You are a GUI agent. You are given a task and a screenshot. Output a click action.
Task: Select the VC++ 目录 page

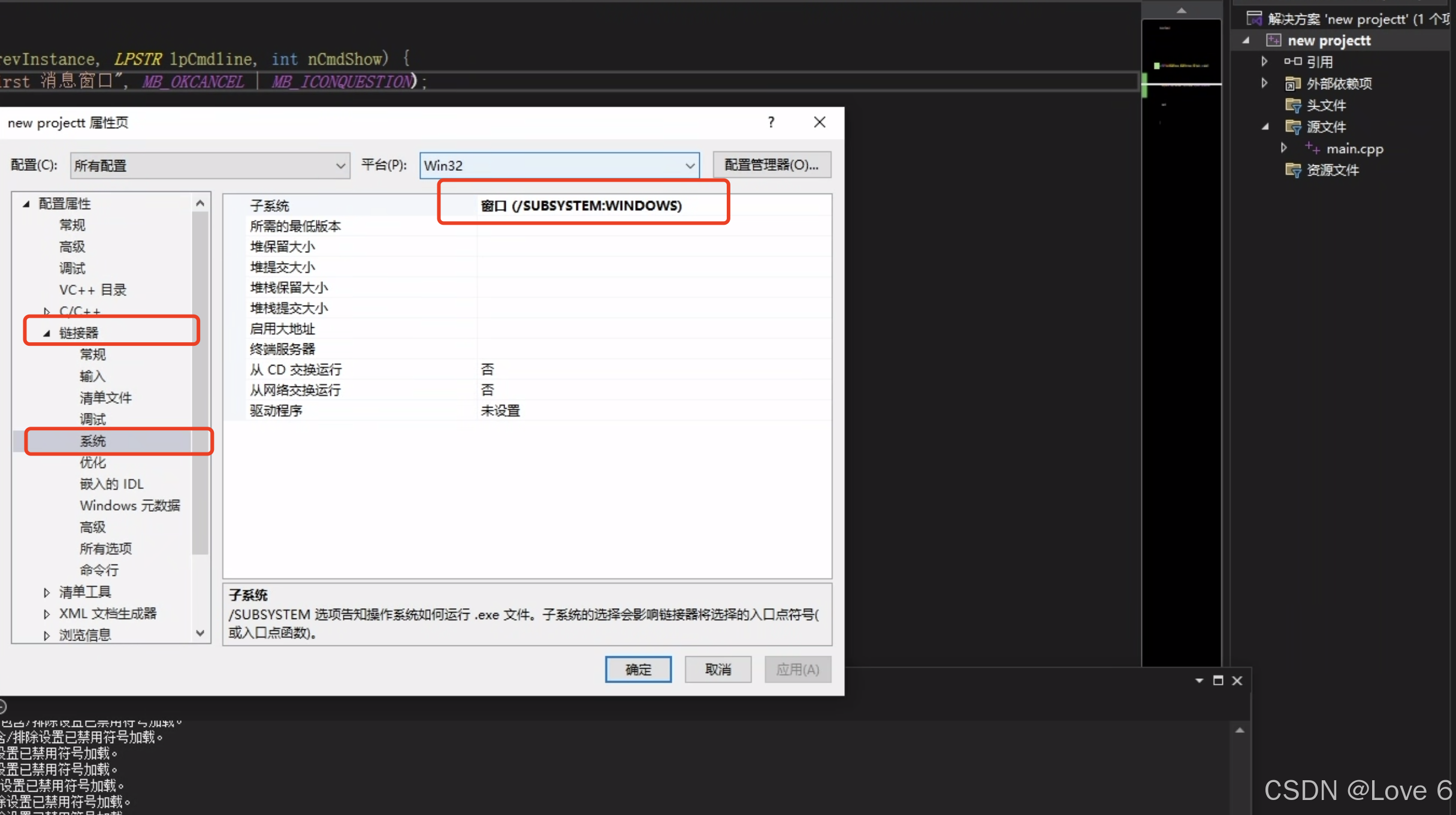pos(92,290)
